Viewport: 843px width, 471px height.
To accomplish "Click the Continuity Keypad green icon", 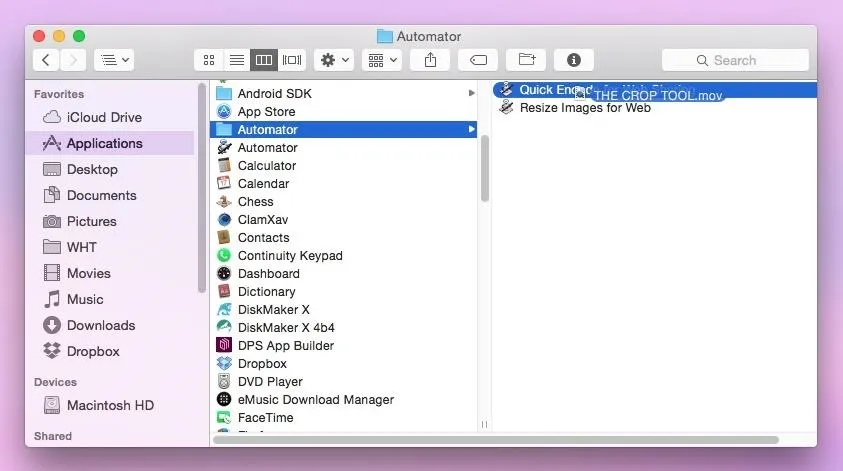I will pyautogui.click(x=224, y=255).
